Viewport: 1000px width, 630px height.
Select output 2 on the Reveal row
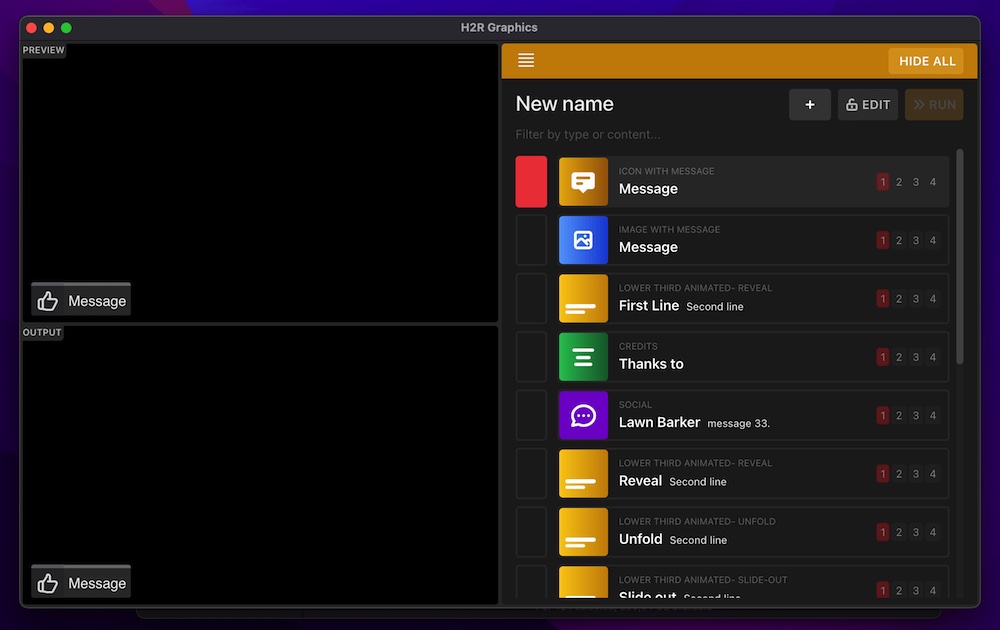pos(899,474)
